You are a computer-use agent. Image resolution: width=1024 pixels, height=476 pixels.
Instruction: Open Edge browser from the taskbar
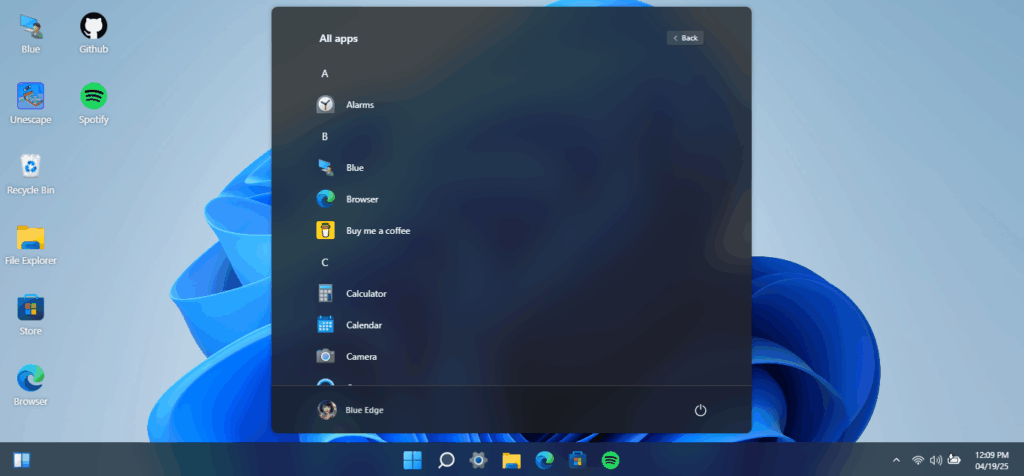tap(545, 460)
